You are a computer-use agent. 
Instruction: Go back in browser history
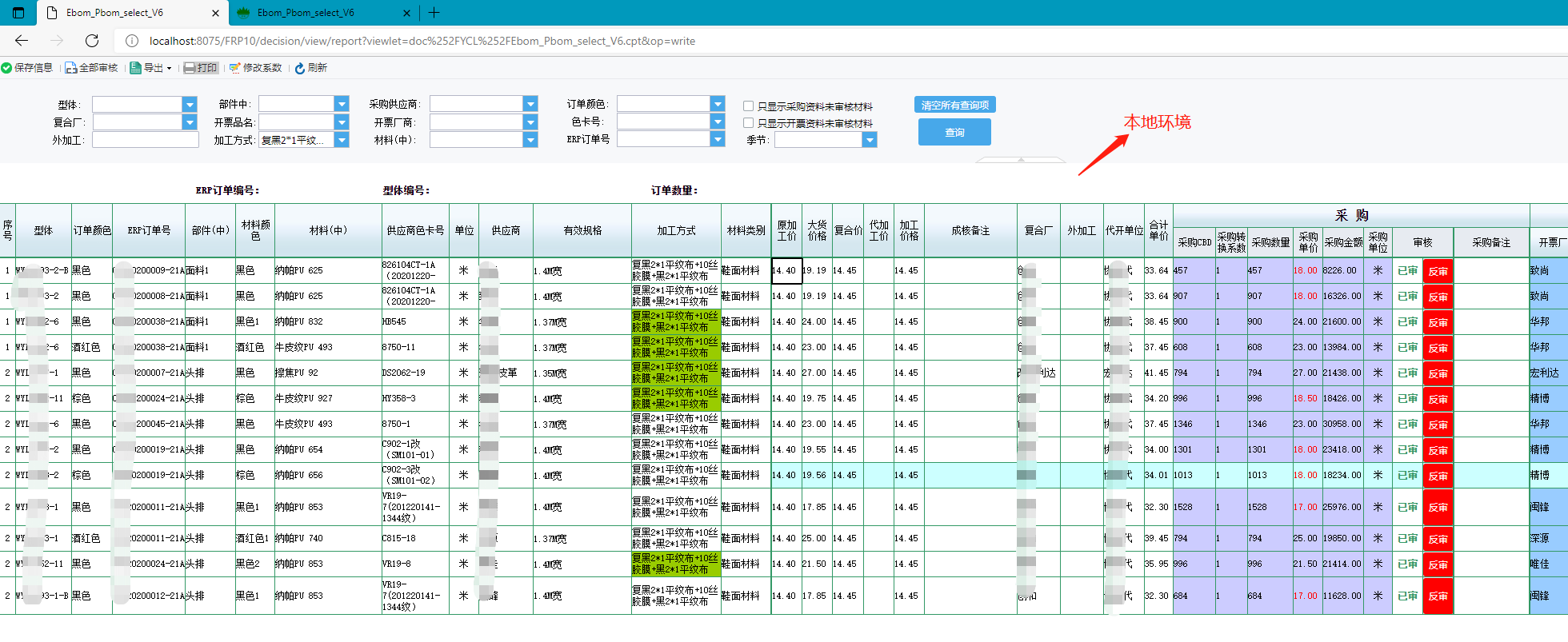(22, 41)
